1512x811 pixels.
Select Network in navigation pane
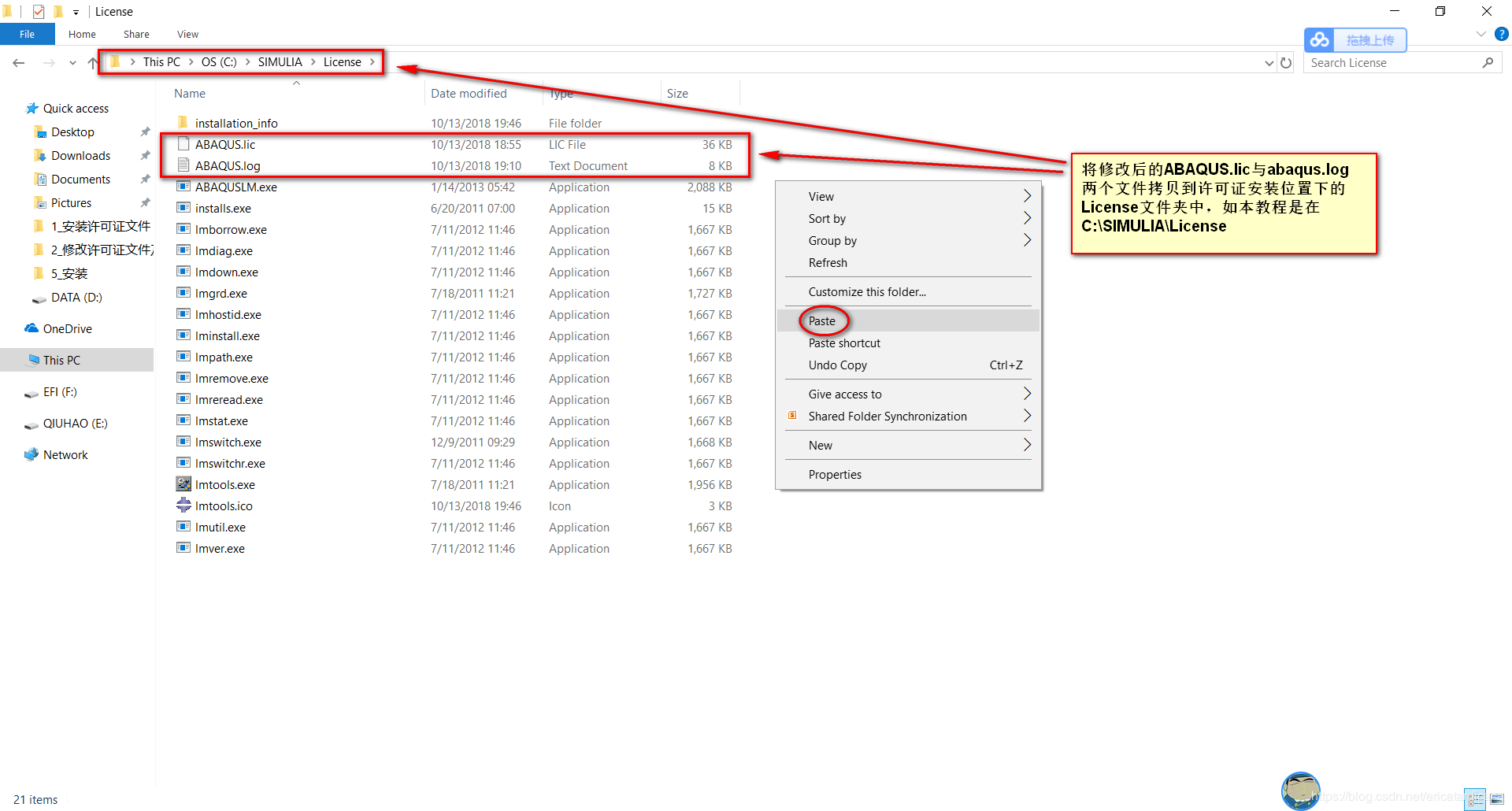point(65,455)
